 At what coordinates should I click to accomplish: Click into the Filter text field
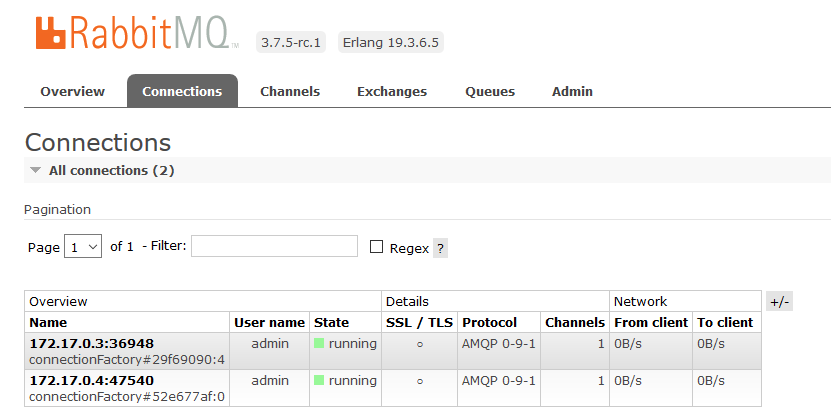click(274, 246)
